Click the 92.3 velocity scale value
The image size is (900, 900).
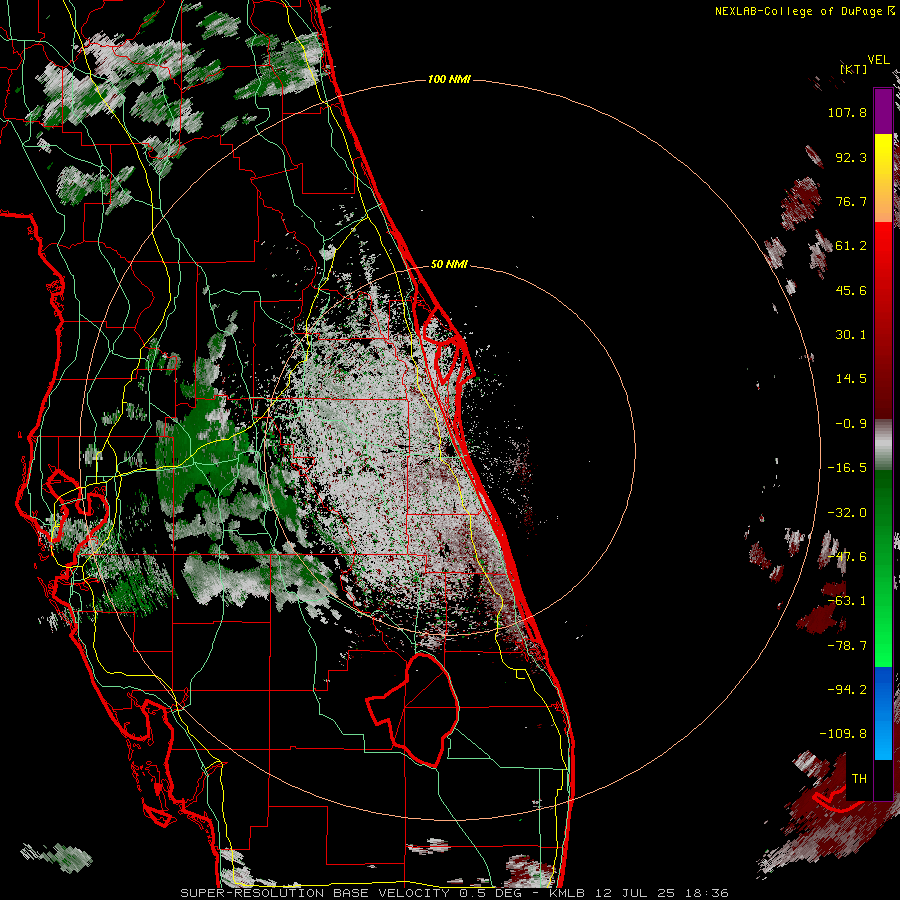pyautogui.click(x=851, y=157)
